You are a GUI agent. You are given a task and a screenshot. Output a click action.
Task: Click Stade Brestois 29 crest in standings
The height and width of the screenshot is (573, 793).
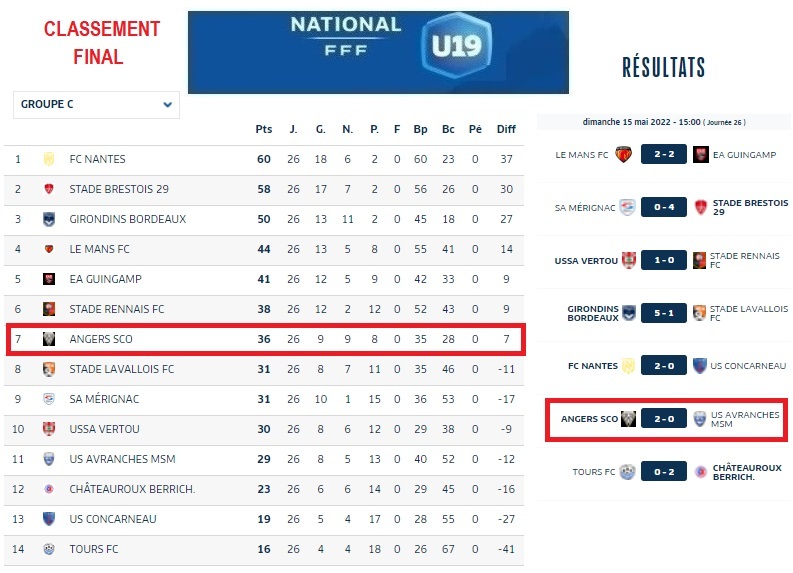pos(47,189)
